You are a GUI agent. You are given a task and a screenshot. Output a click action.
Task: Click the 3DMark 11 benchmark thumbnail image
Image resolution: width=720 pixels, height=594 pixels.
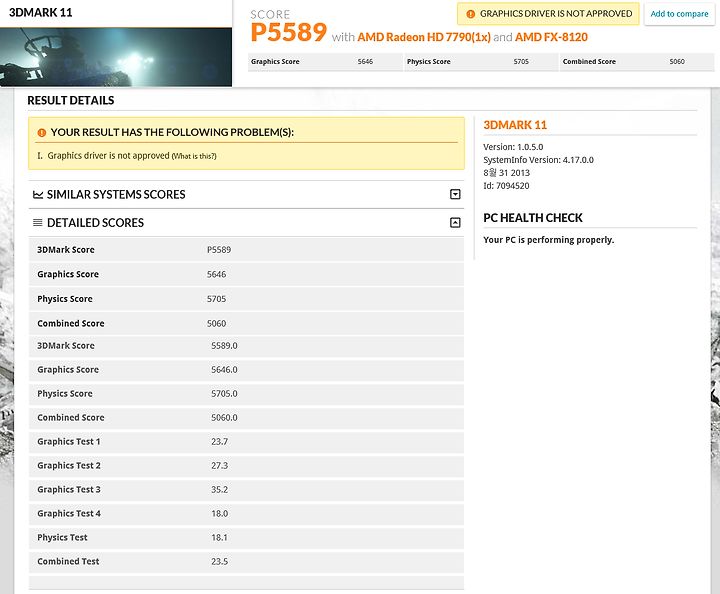point(116,57)
